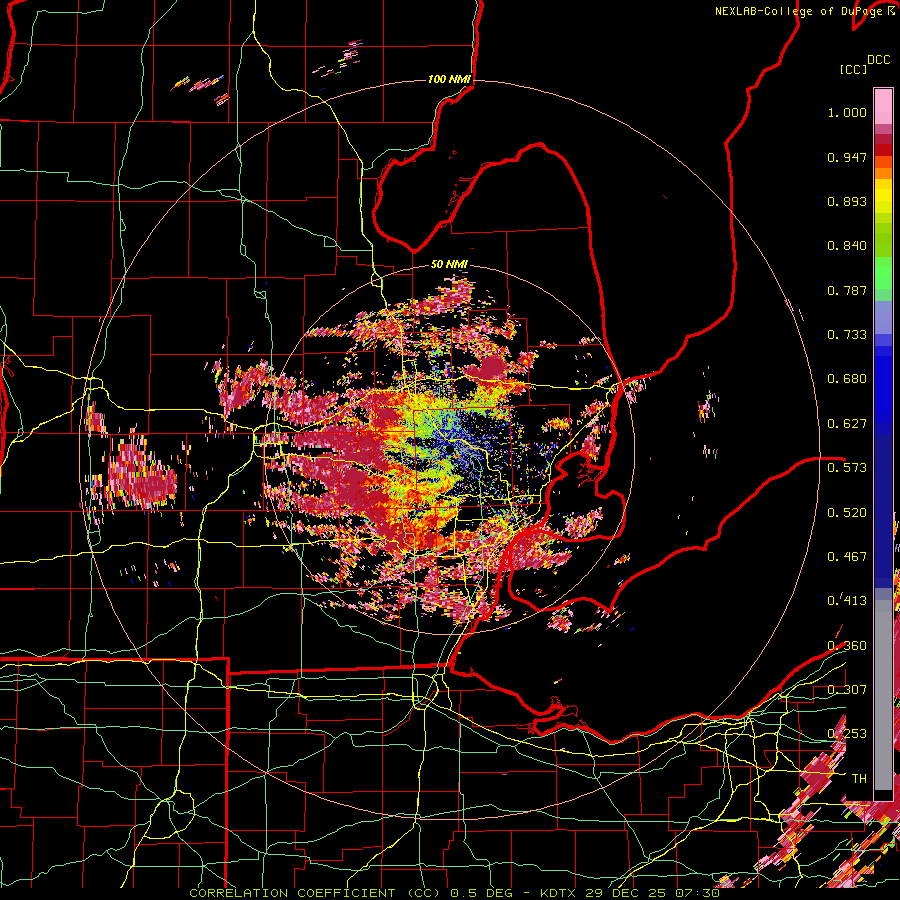The height and width of the screenshot is (900, 900).
Task: Click the 0.307 scale value
Action: pyautogui.click(x=847, y=690)
